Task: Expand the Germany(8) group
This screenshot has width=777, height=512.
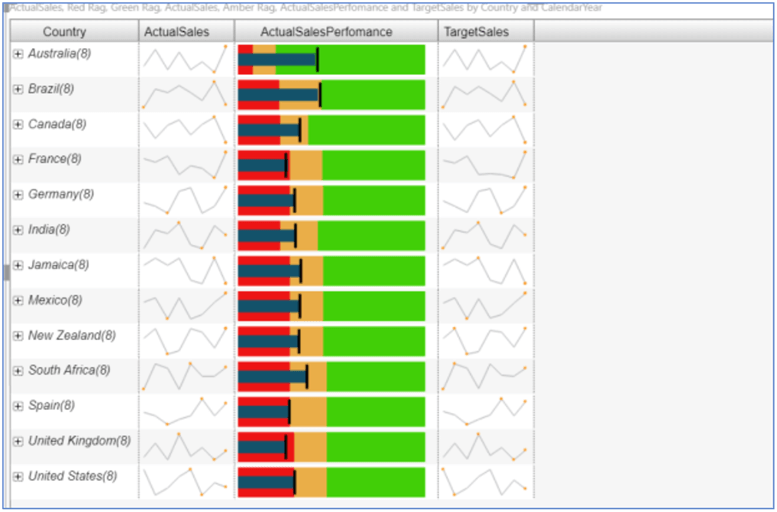Action: 18,195
